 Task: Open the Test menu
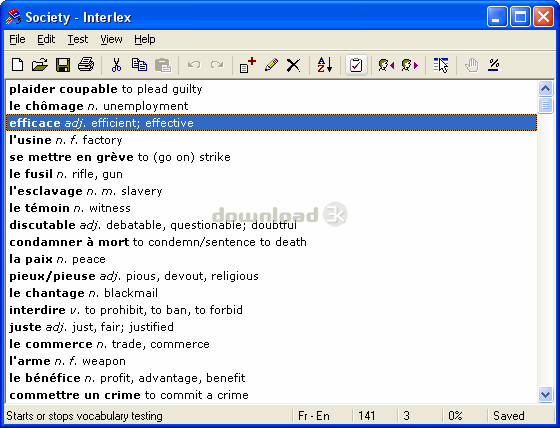coord(78,39)
